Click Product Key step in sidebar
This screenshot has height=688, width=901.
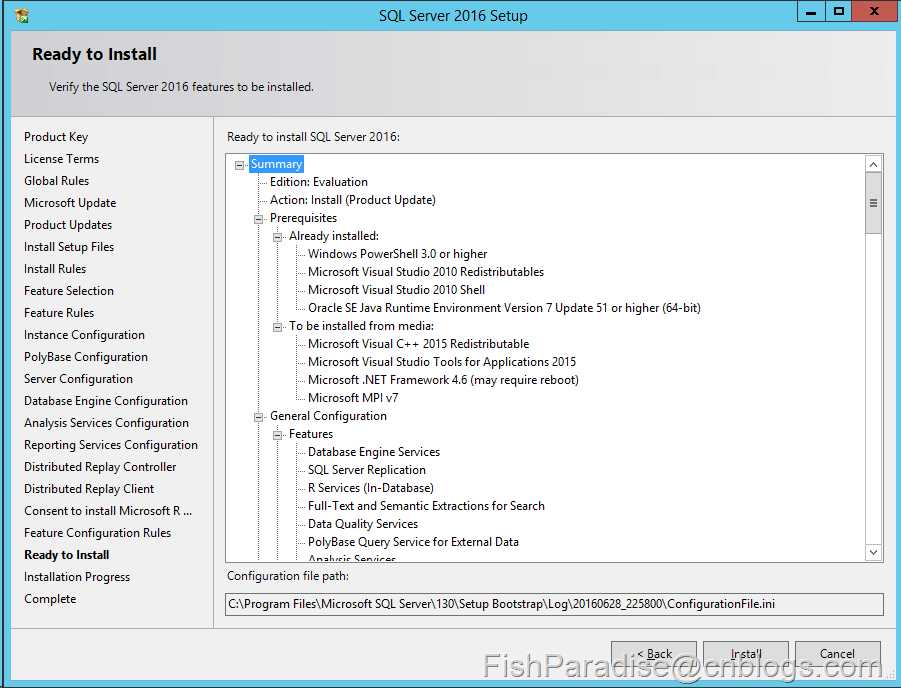[x=56, y=137]
